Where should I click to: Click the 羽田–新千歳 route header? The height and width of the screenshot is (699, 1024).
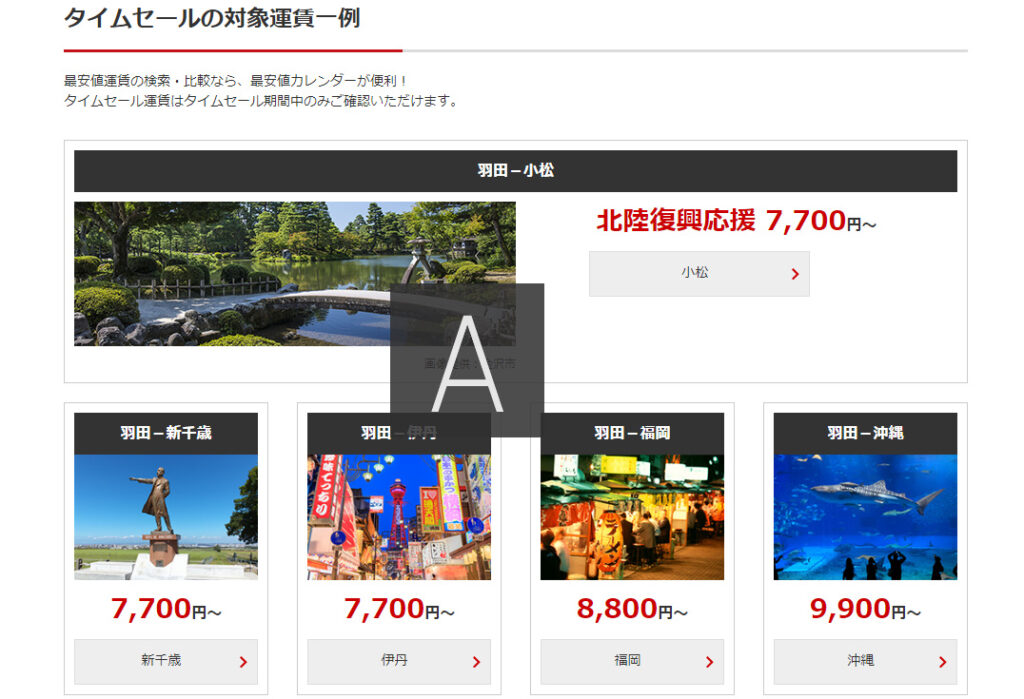[x=166, y=433]
